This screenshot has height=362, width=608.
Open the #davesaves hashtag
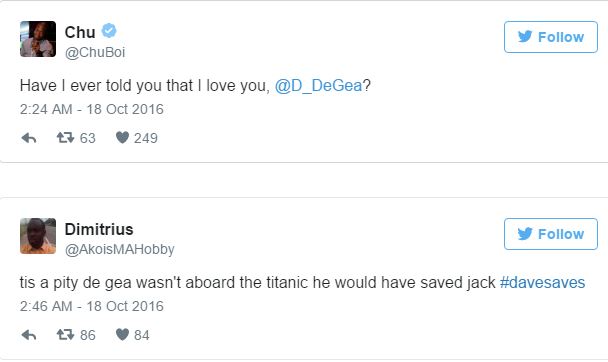(x=542, y=283)
